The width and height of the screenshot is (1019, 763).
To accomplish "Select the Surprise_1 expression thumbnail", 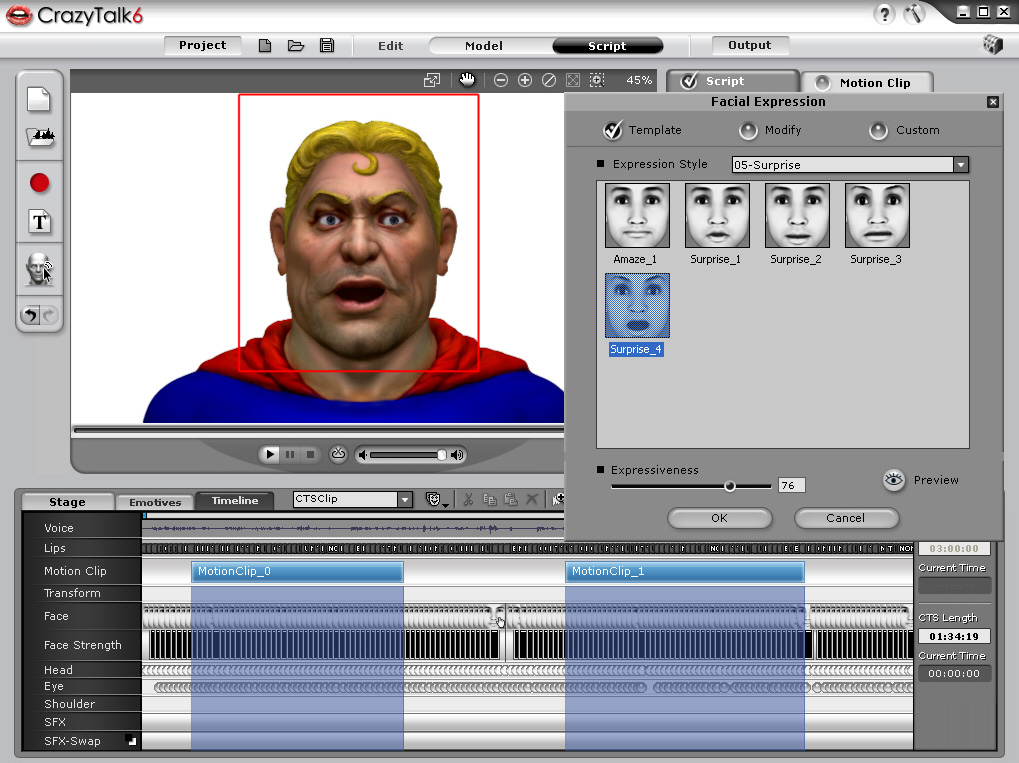I will pyautogui.click(x=717, y=215).
